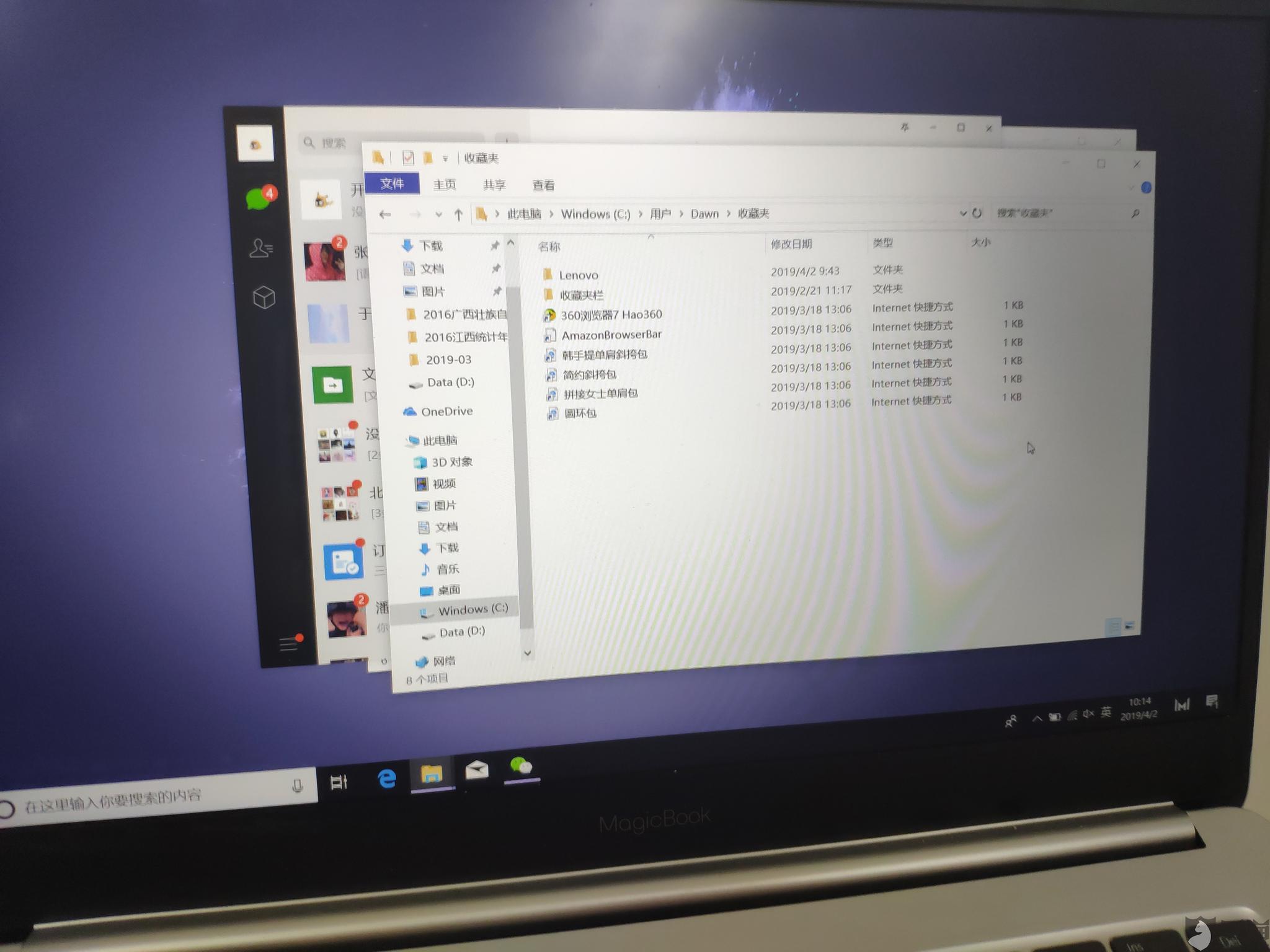Open the 文件 ribbon tab
Viewport: 1270px width, 952px height.
[x=392, y=183]
